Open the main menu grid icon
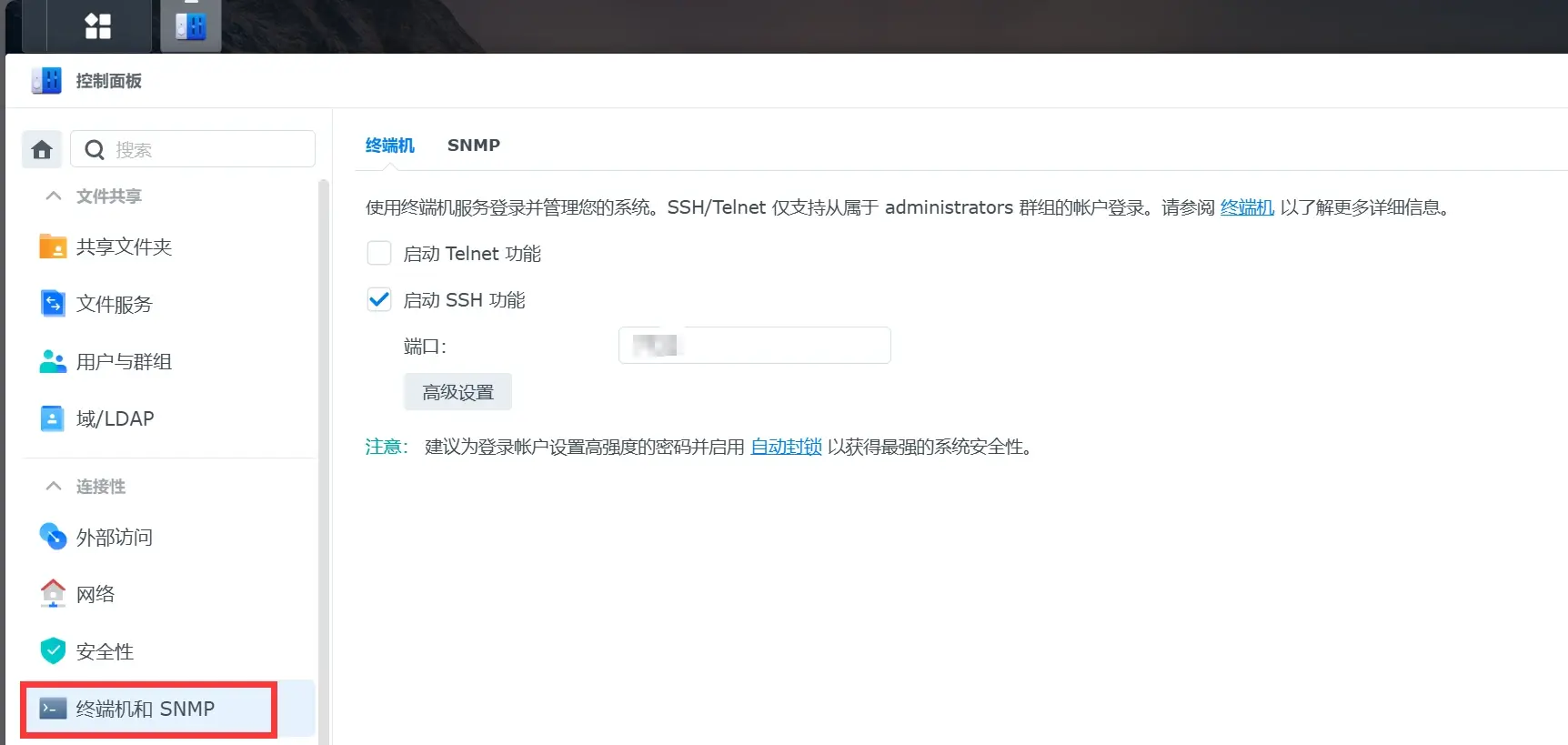Viewport: 1568px width, 745px height. pyautogui.click(x=97, y=25)
